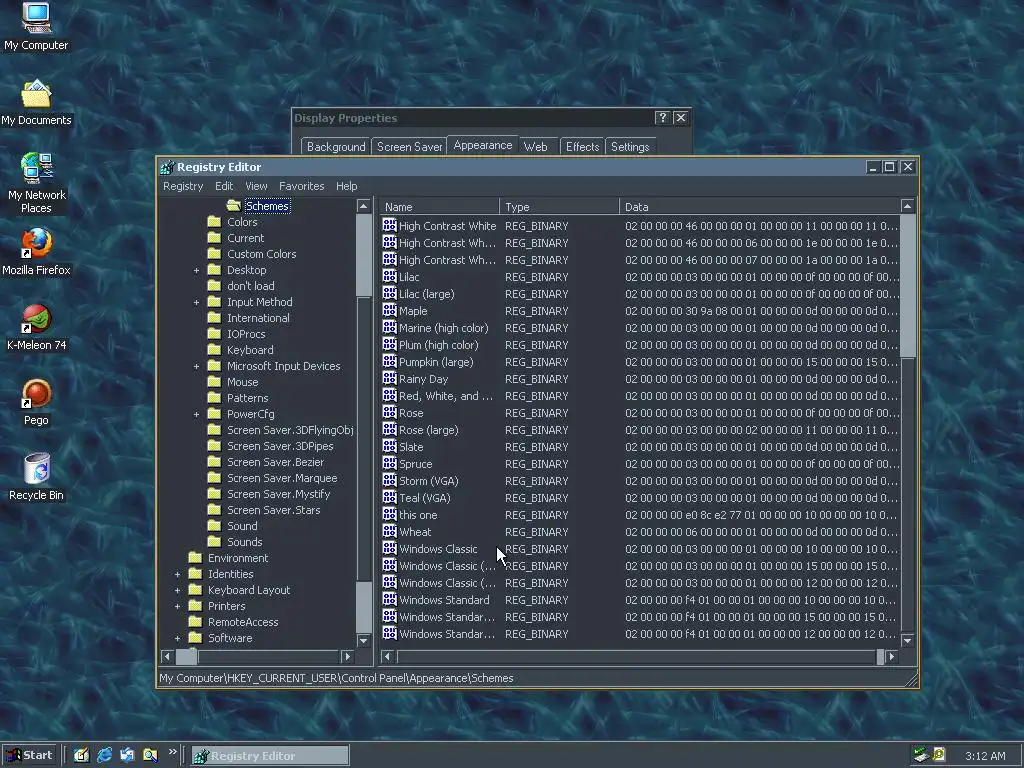This screenshot has width=1024, height=768.
Task: Open the View menu
Action: coord(256,186)
